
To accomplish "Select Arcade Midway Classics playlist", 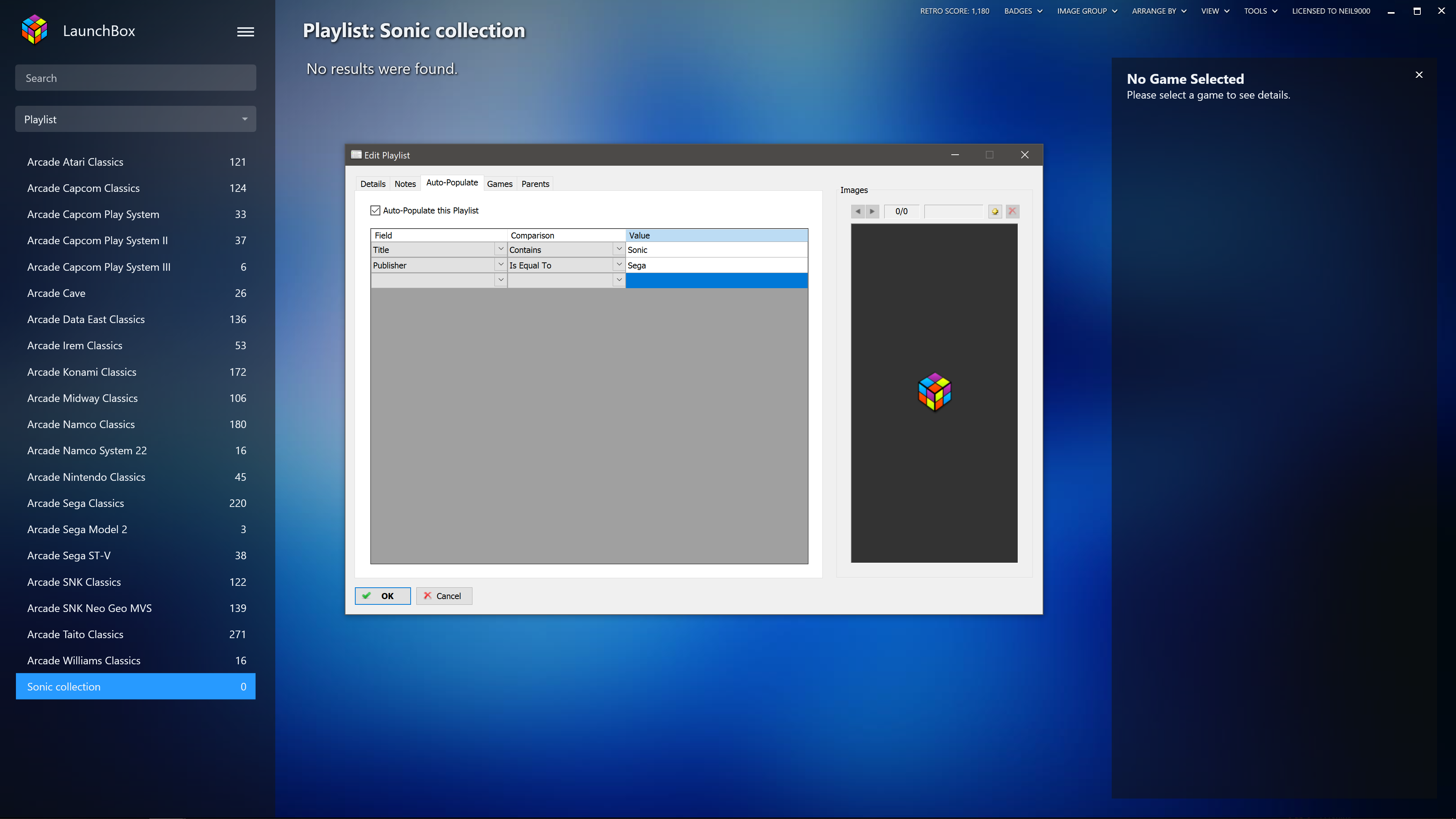I will (136, 398).
